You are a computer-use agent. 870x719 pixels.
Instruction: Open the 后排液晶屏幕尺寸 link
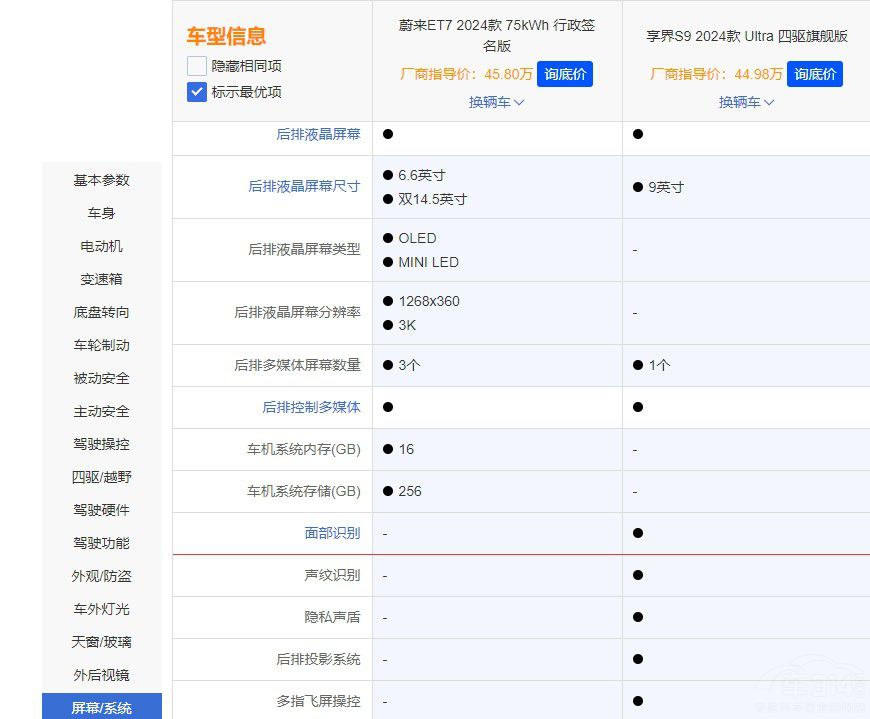(304, 187)
